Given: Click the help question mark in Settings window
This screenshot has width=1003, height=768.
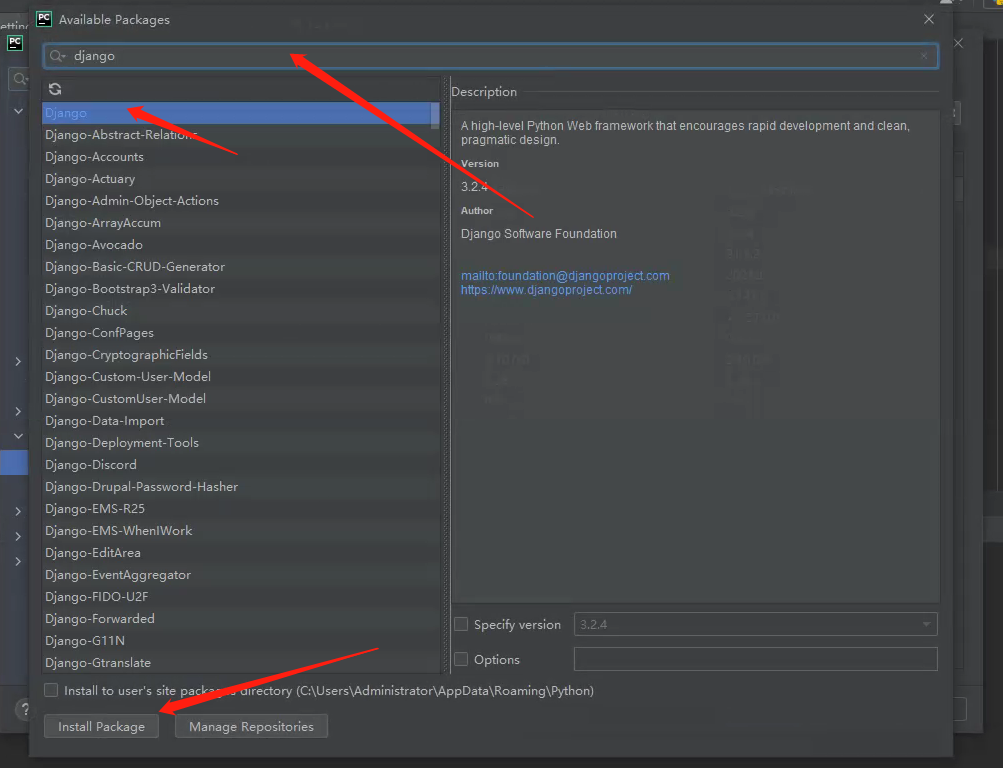Looking at the screenshot, I should point(24,709).
